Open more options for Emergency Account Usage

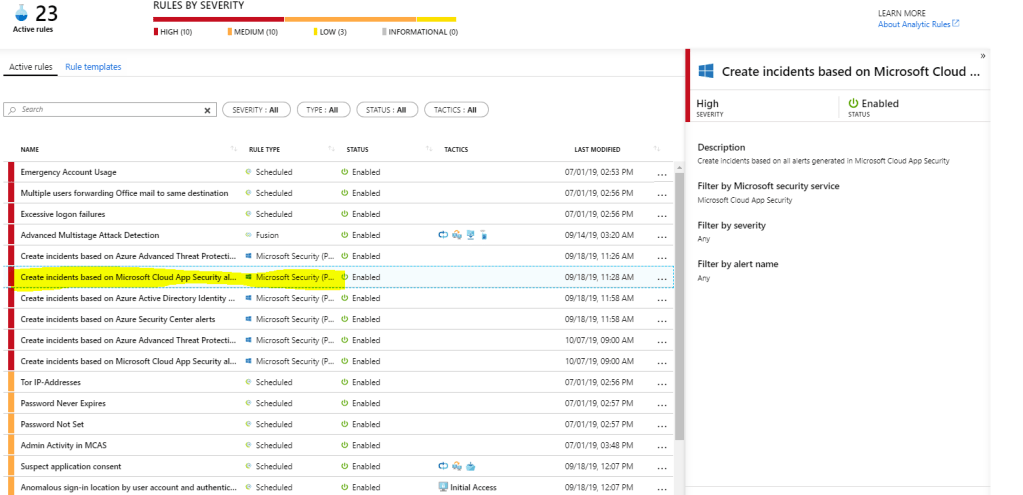[x=661, y=173]
